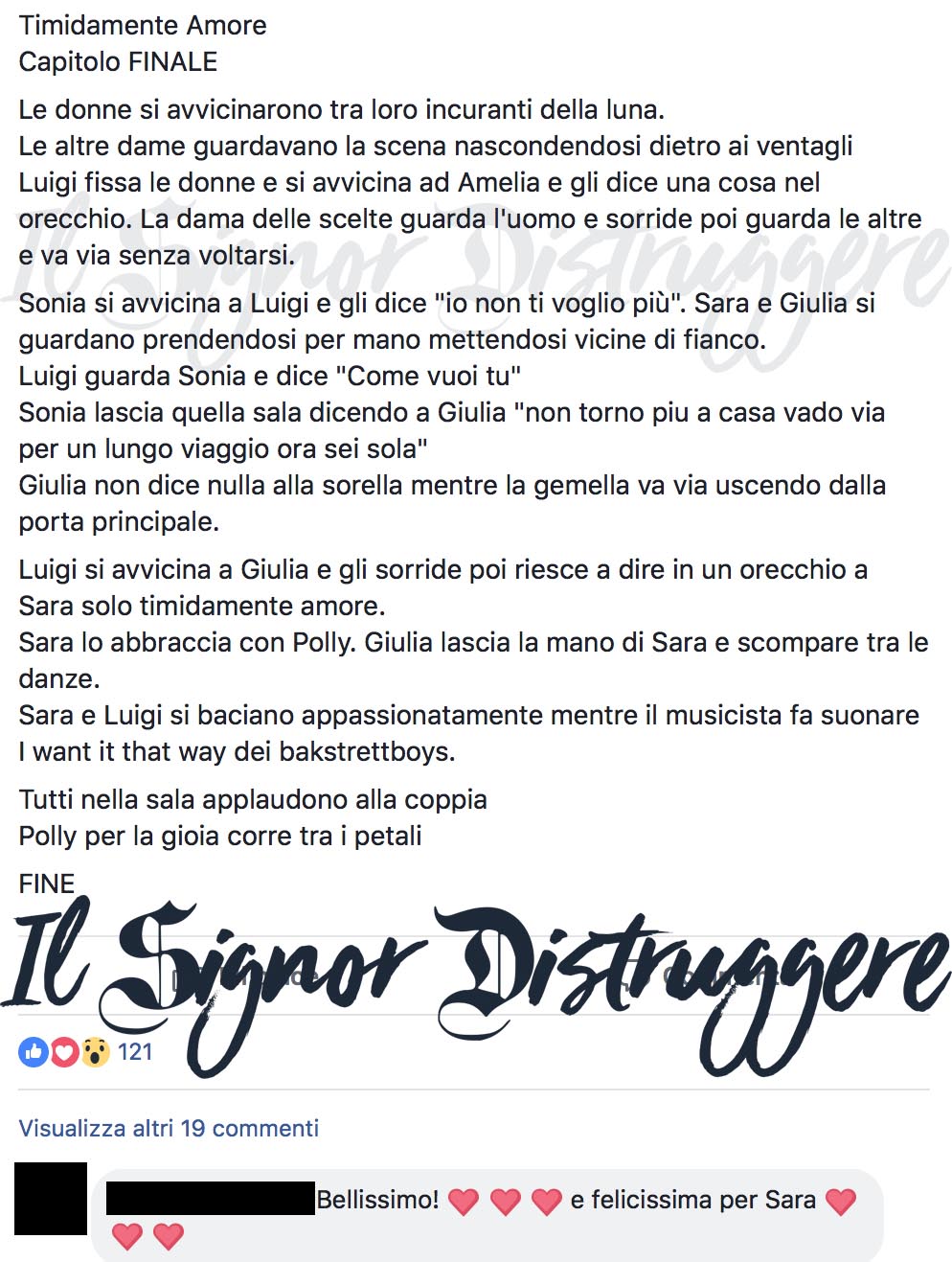Click the post title 'Timidamente Amore'

pos(143,25)
